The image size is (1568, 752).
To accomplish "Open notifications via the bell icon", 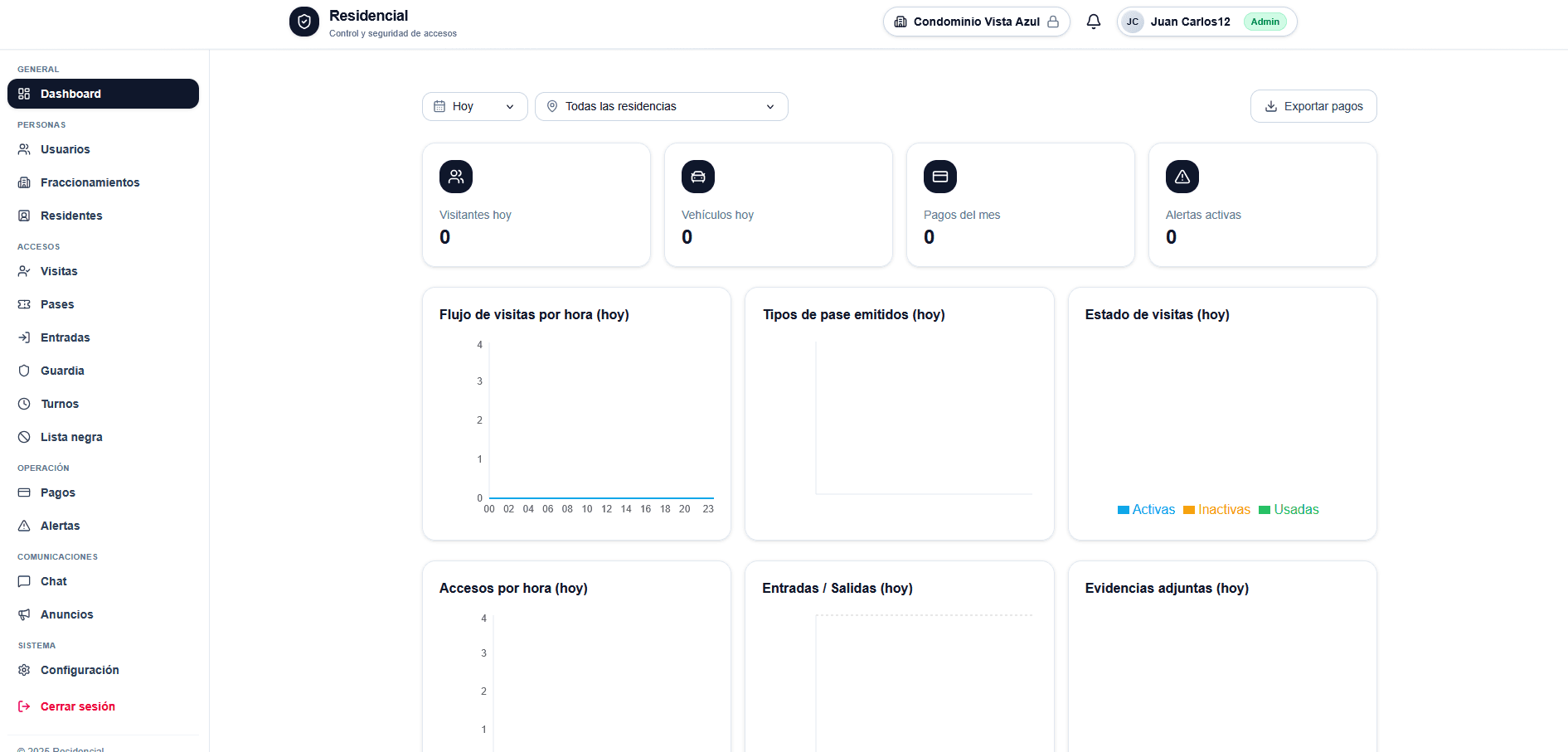I will [x=1094, y=21].
